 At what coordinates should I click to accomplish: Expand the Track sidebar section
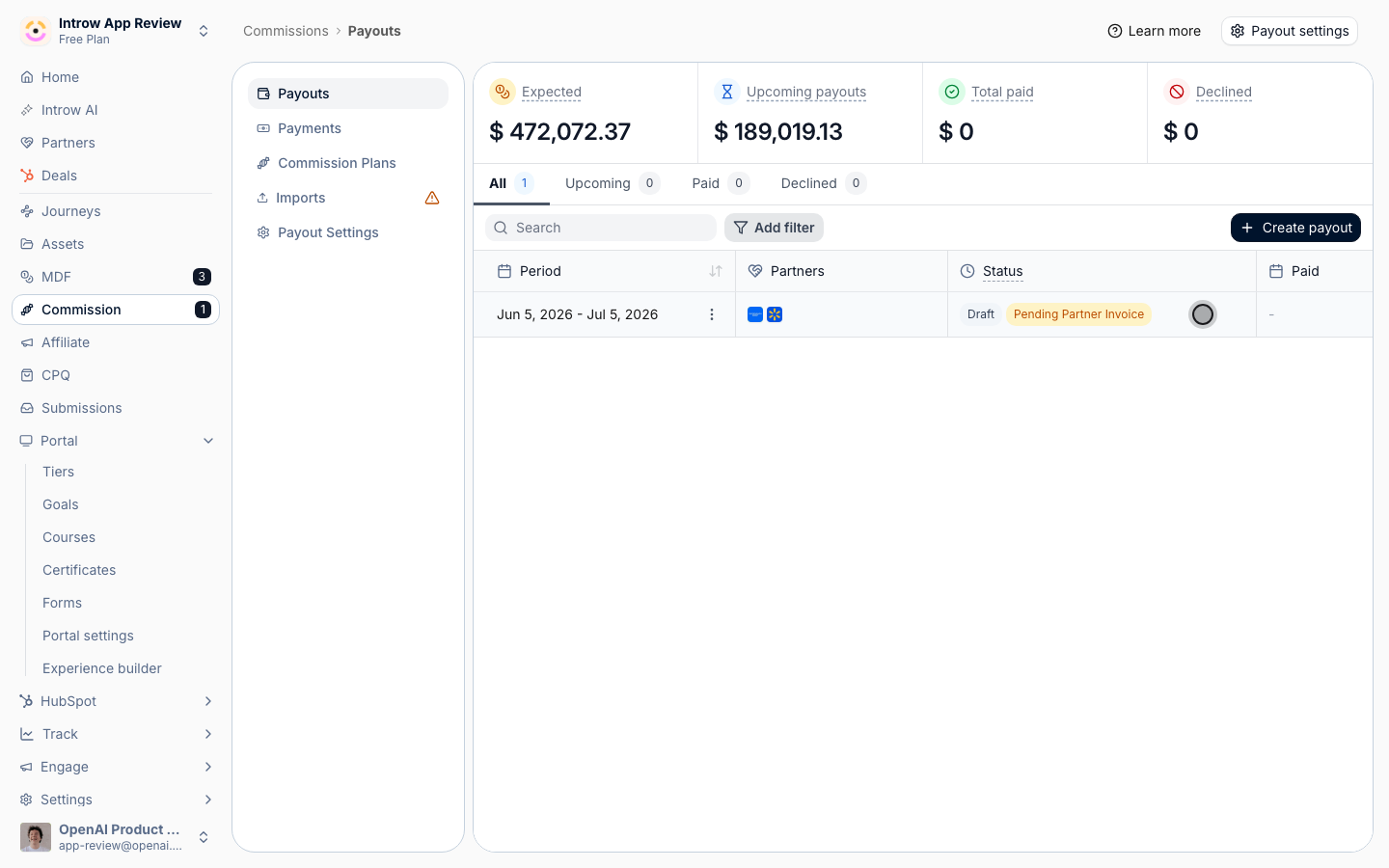point(208,734)
